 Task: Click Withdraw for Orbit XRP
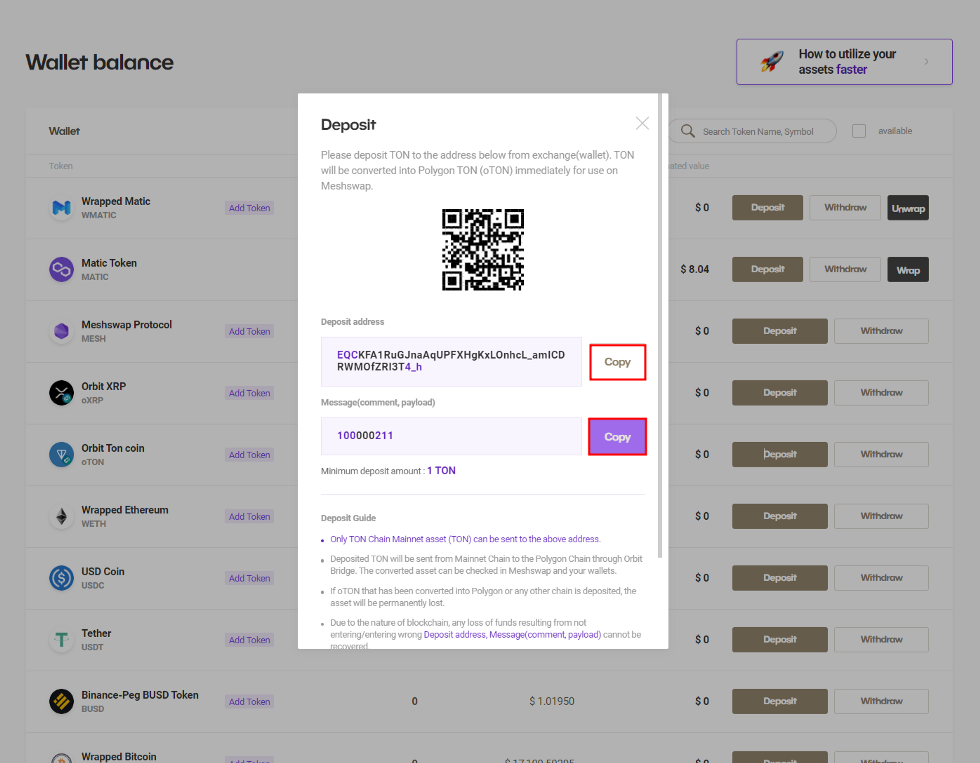881,393
